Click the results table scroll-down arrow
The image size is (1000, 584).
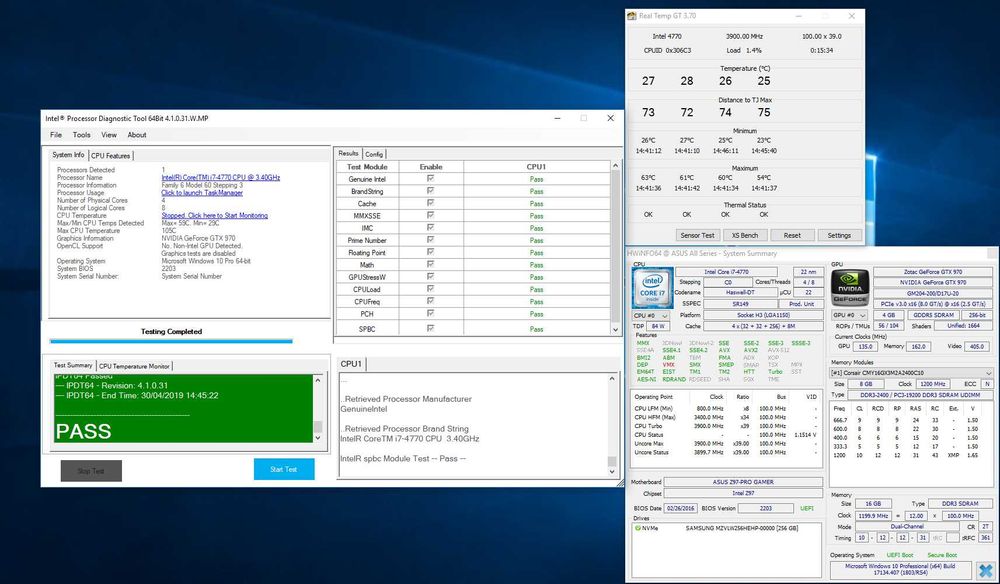point(615,330)
